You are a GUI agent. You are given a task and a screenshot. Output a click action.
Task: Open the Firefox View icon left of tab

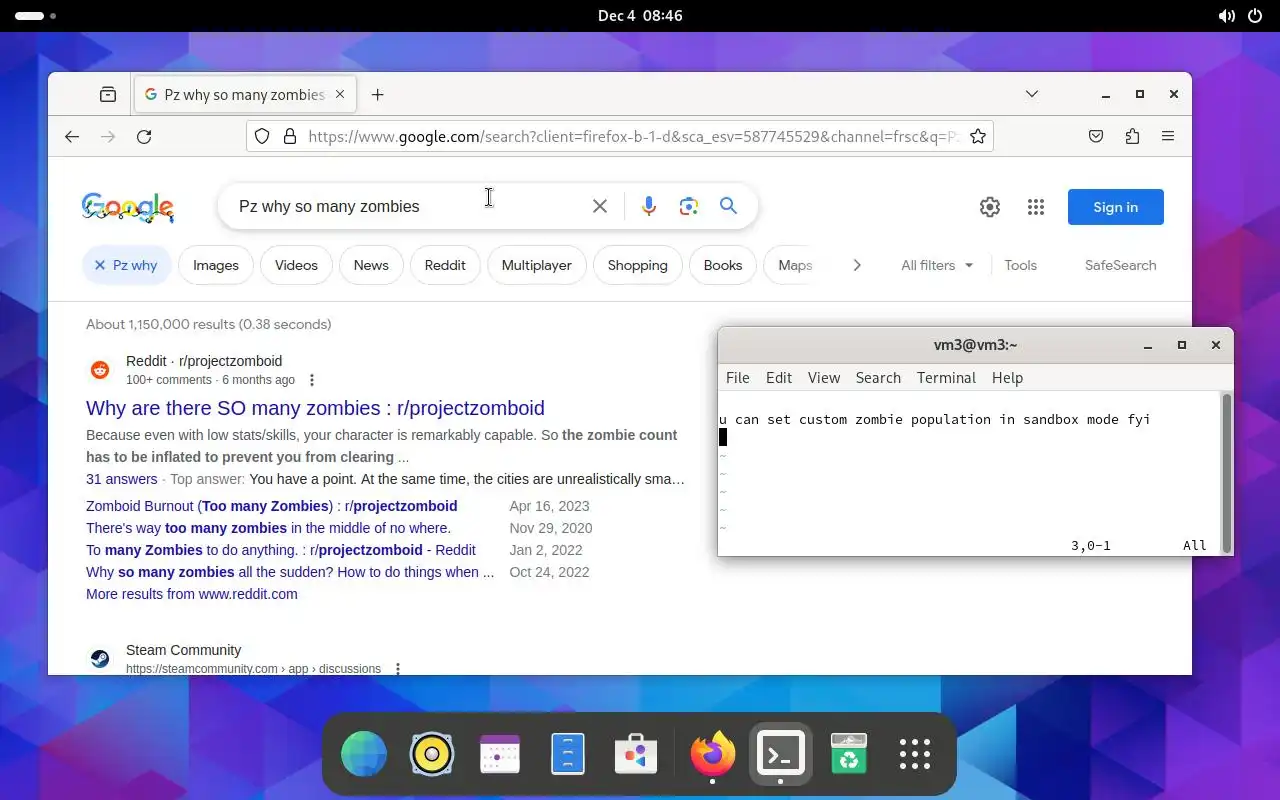click(108, 95)
